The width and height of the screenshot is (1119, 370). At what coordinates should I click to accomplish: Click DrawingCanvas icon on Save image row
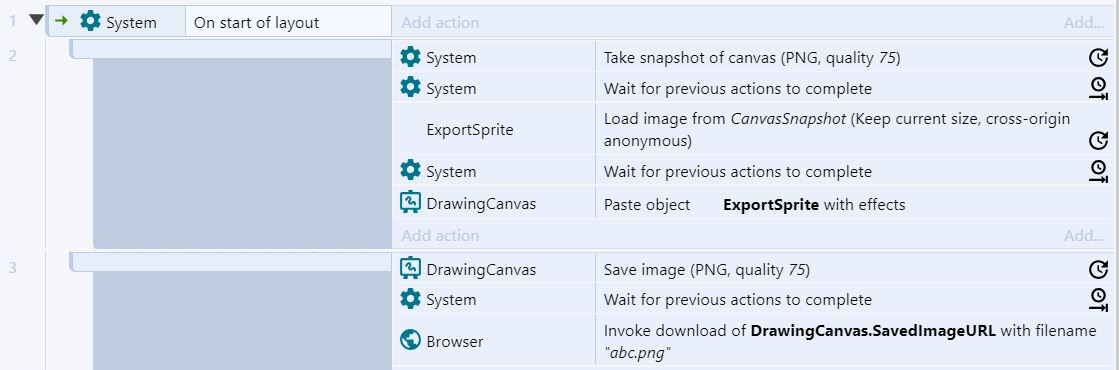(410, 269)
